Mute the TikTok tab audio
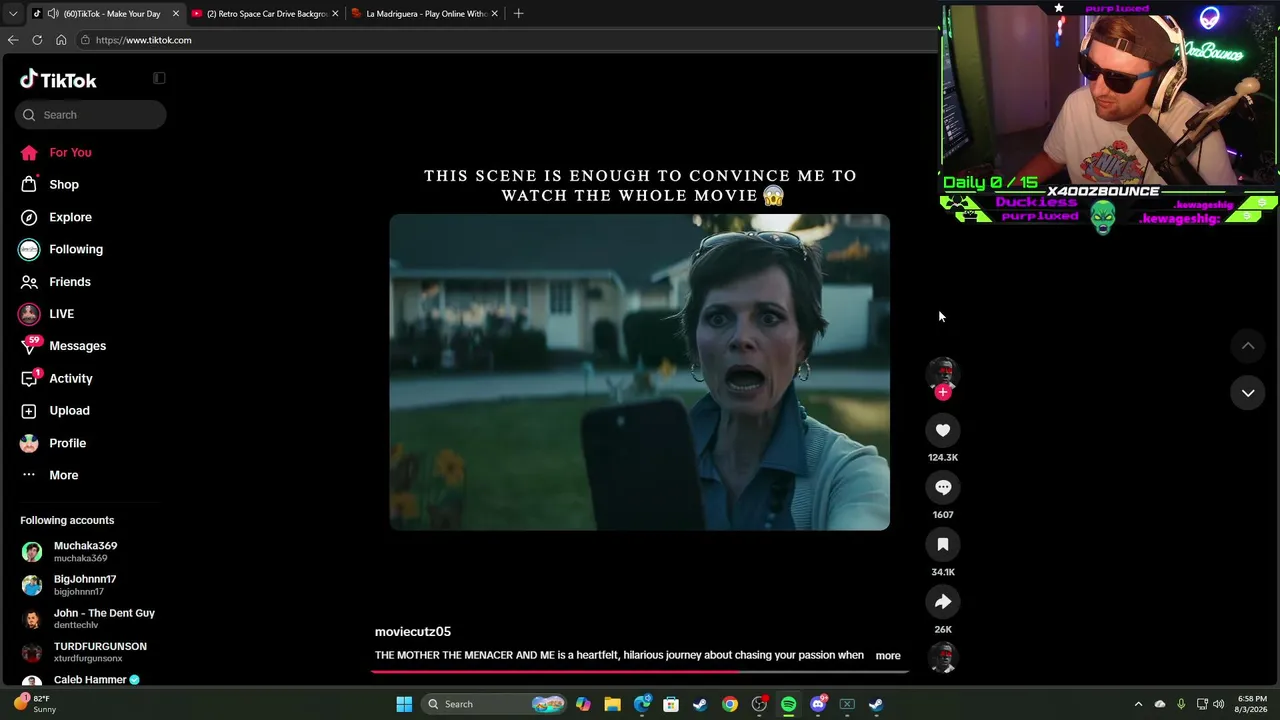Image resolution: width=1280 pixels, height=720 pixels. pyautogui.click(x=53, y=14)
